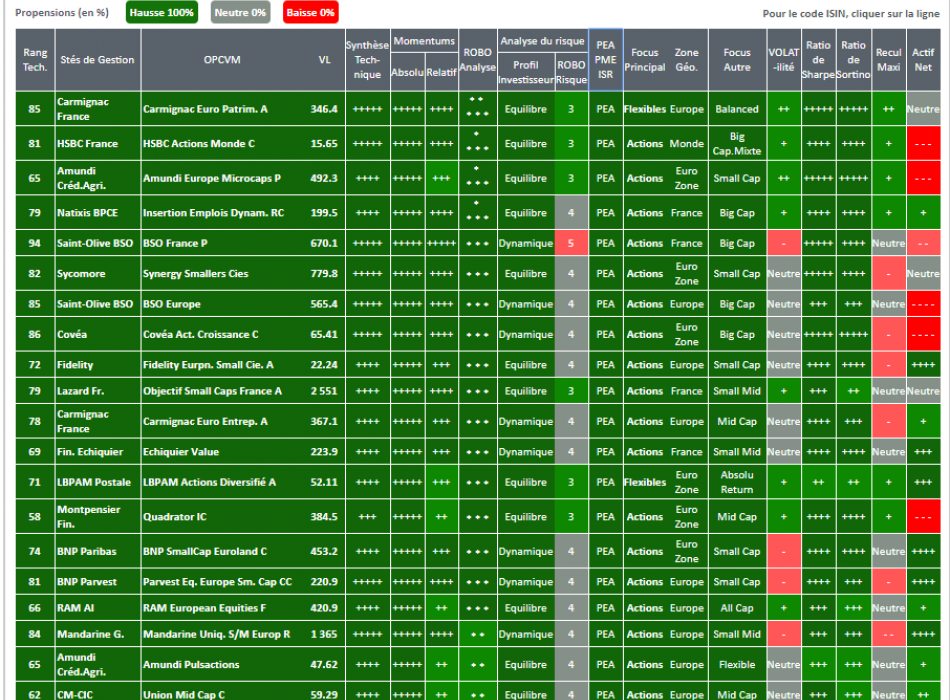Click the VL value 1 365
950x700 pixels.
(x=324, y=634)
